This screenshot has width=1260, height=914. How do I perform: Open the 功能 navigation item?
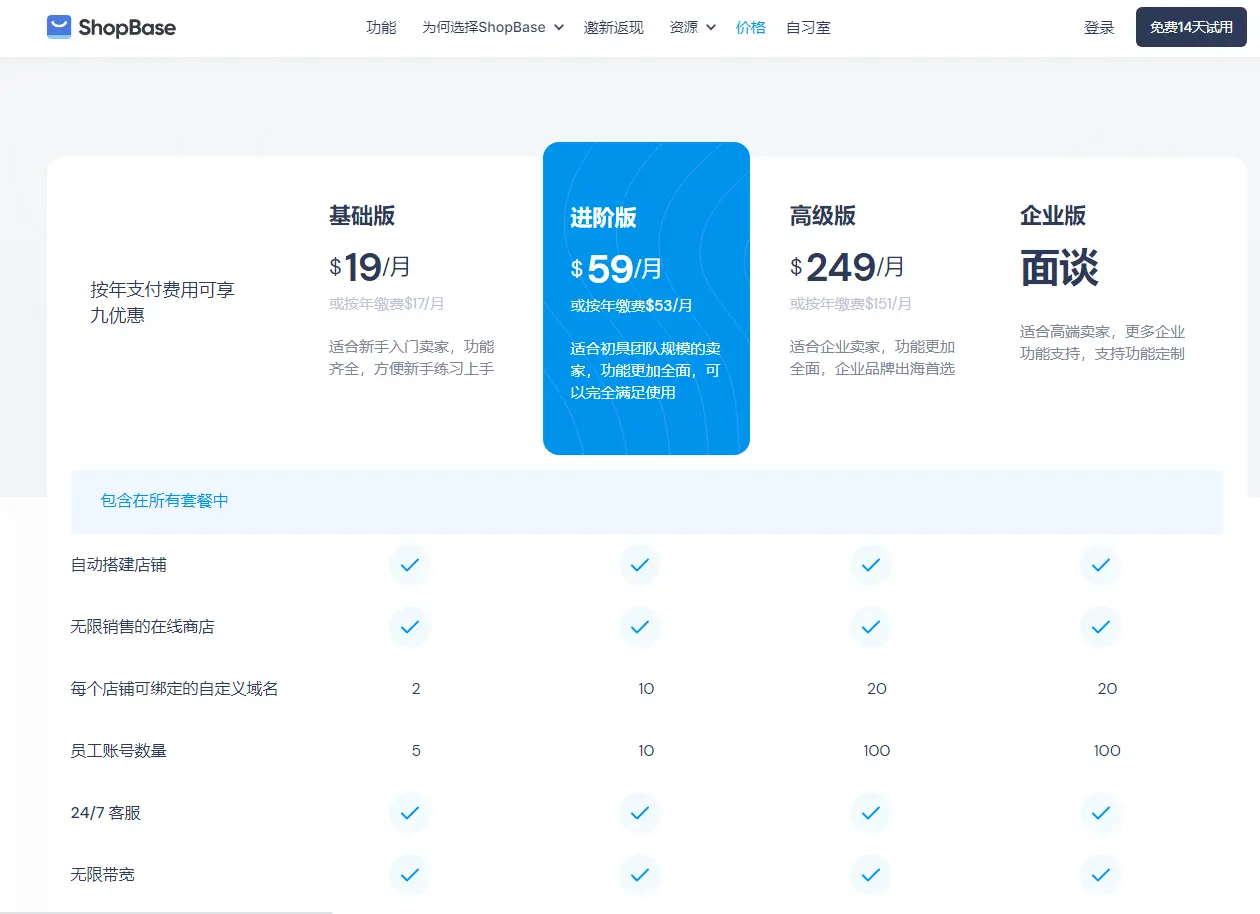point(381,27)
